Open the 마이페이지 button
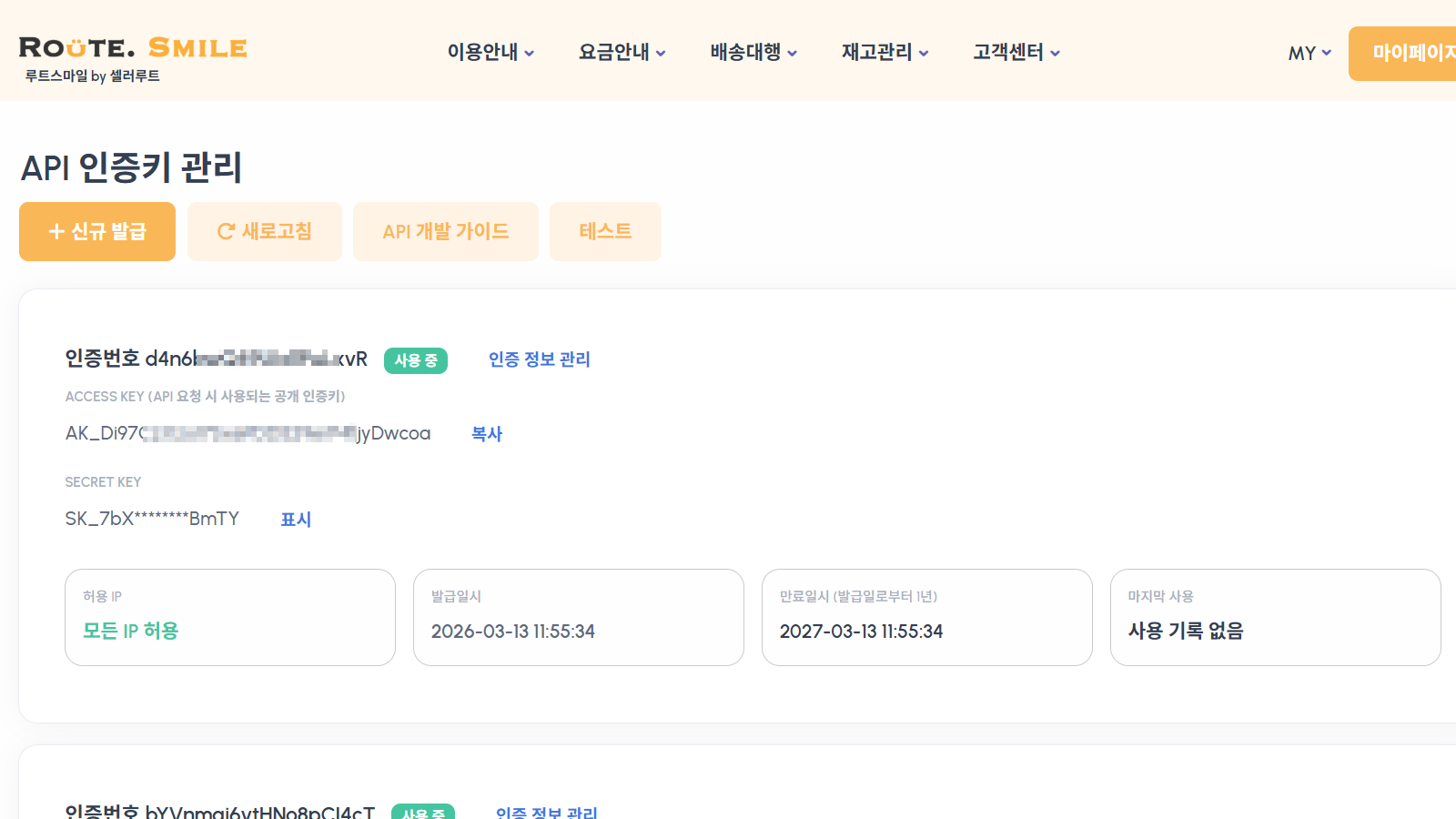Viewport: 1456px width, 819px height. (x=1410, y=54)
